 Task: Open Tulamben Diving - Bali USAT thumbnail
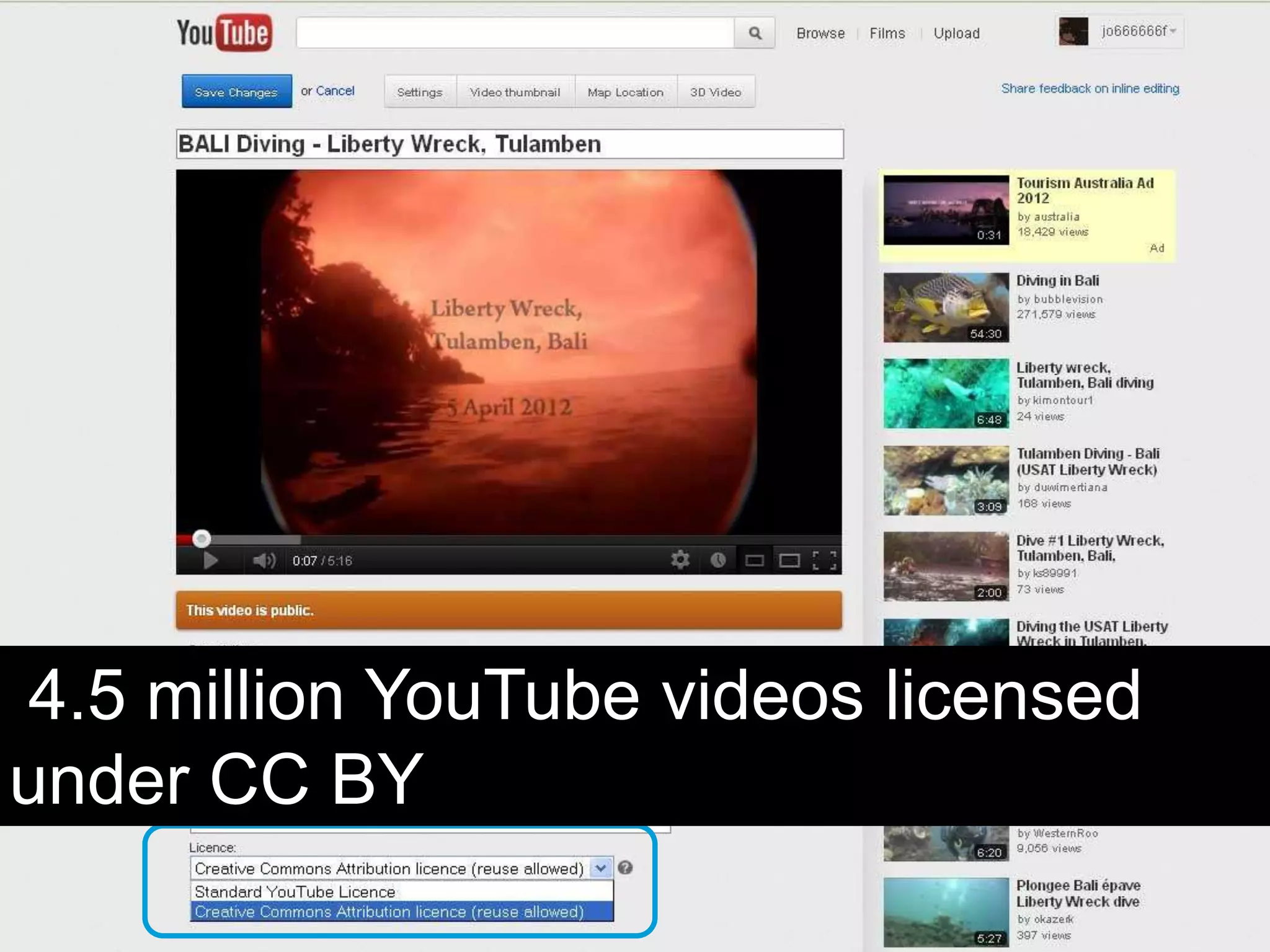pyautogui.click(x=946, y=480)
